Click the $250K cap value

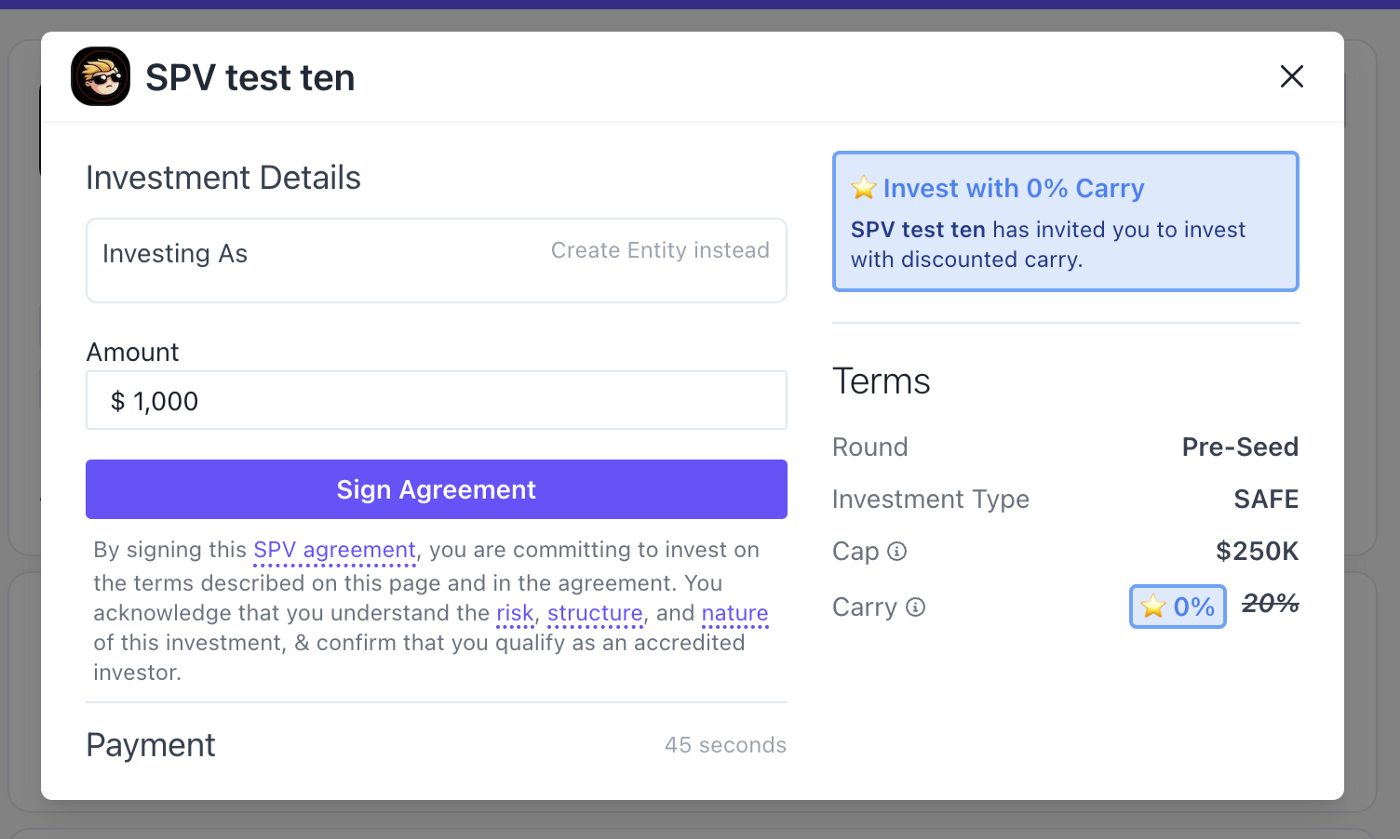point(1257,551)
